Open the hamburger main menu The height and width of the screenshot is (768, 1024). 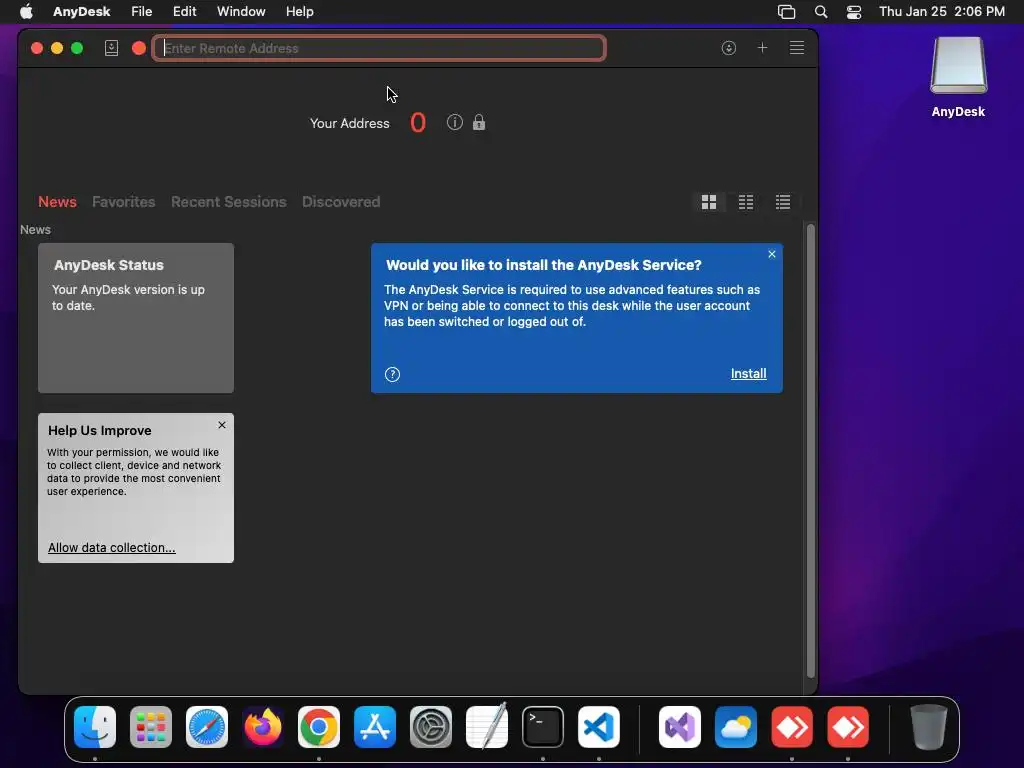click(x=797, y=48)
